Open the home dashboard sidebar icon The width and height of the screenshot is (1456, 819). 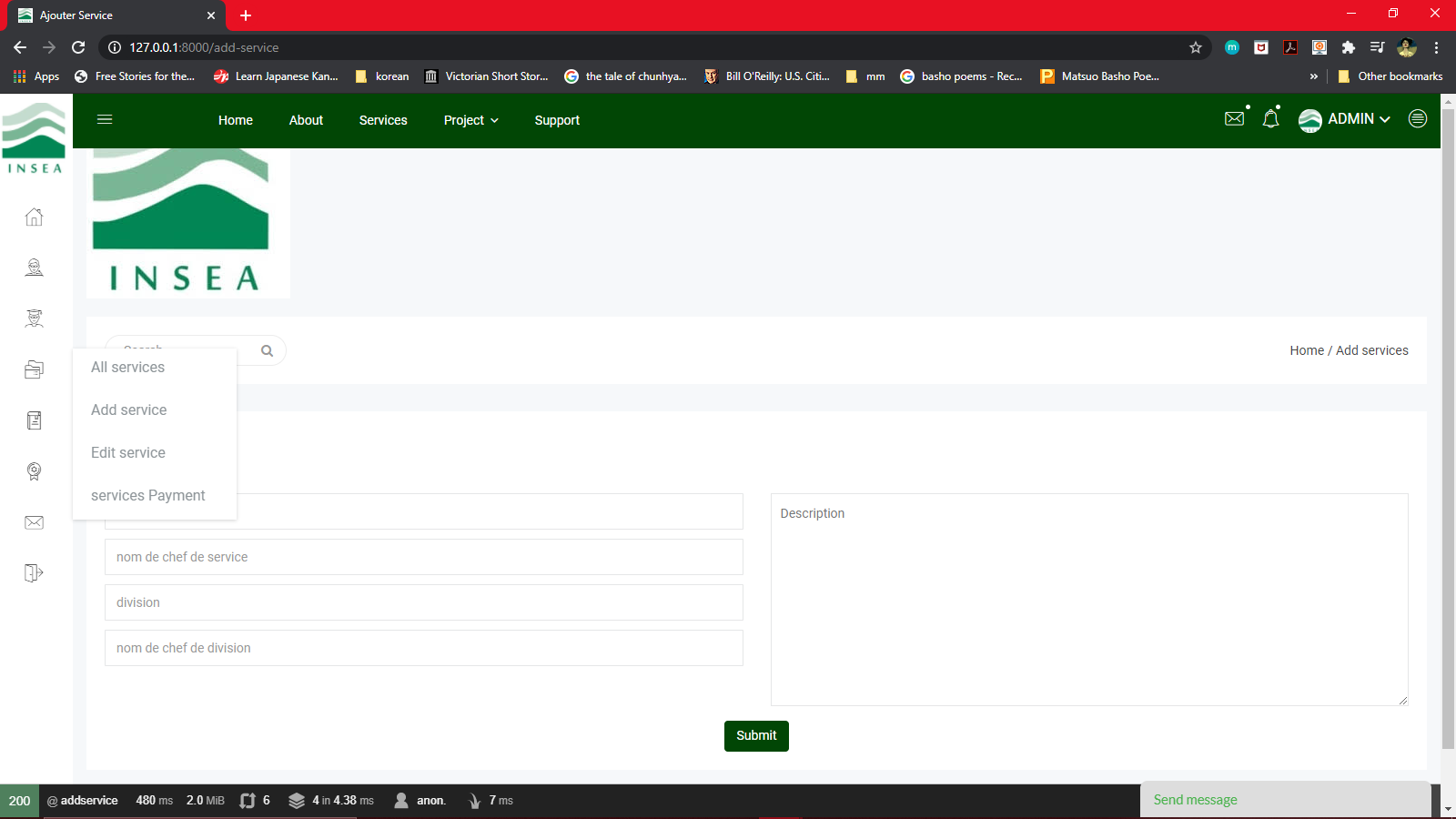point(34,217)
